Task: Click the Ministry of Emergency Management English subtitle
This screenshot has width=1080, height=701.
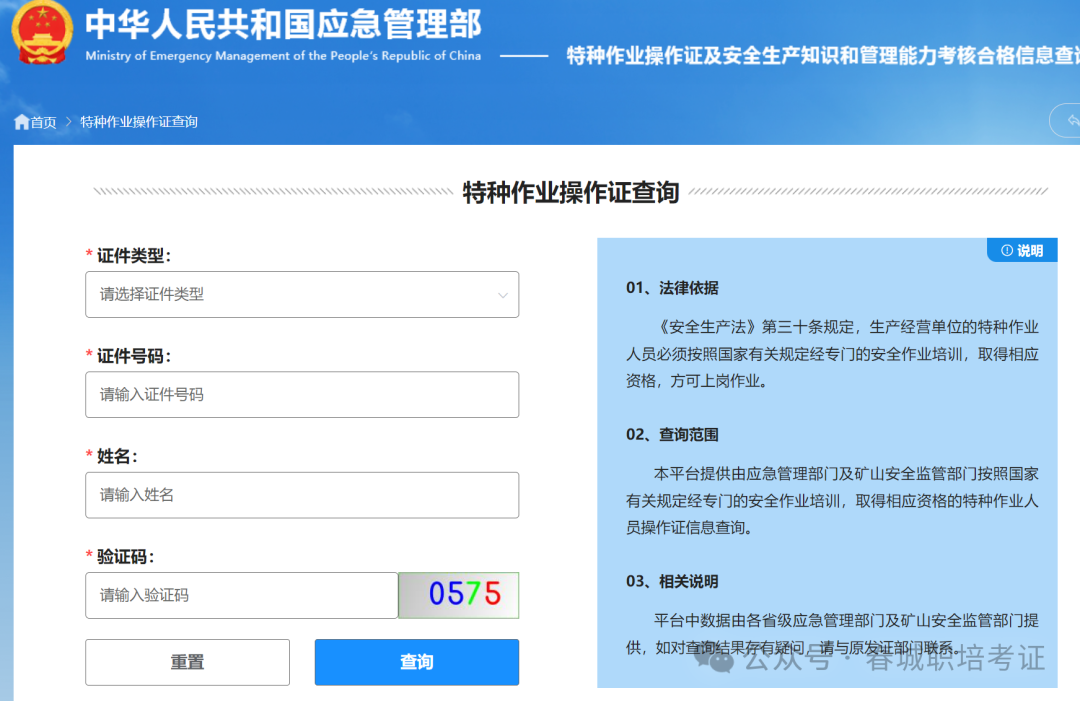Action: click(x=283, y=56)
